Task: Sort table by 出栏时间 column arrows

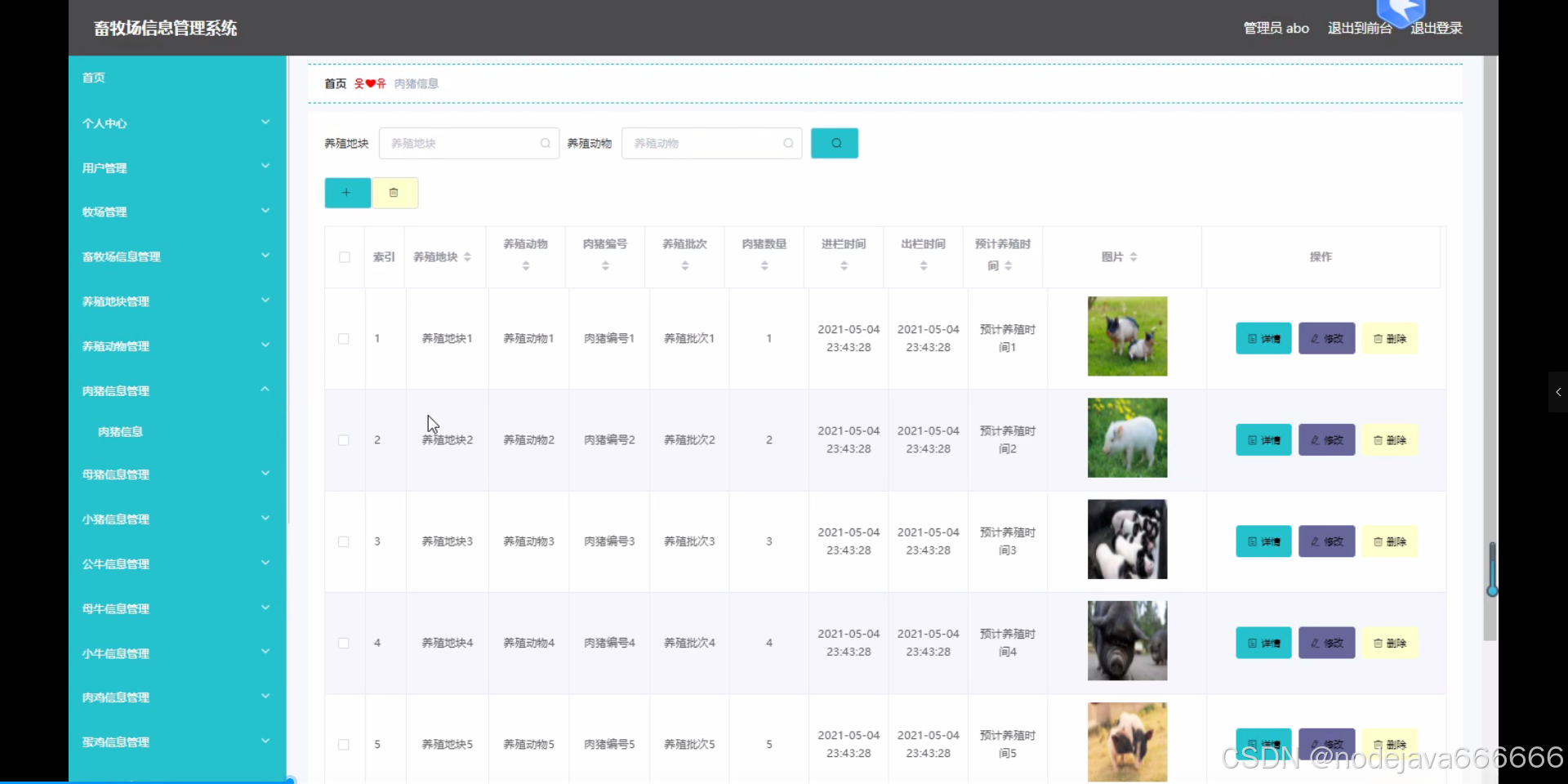Action: [x=924, y=265]
